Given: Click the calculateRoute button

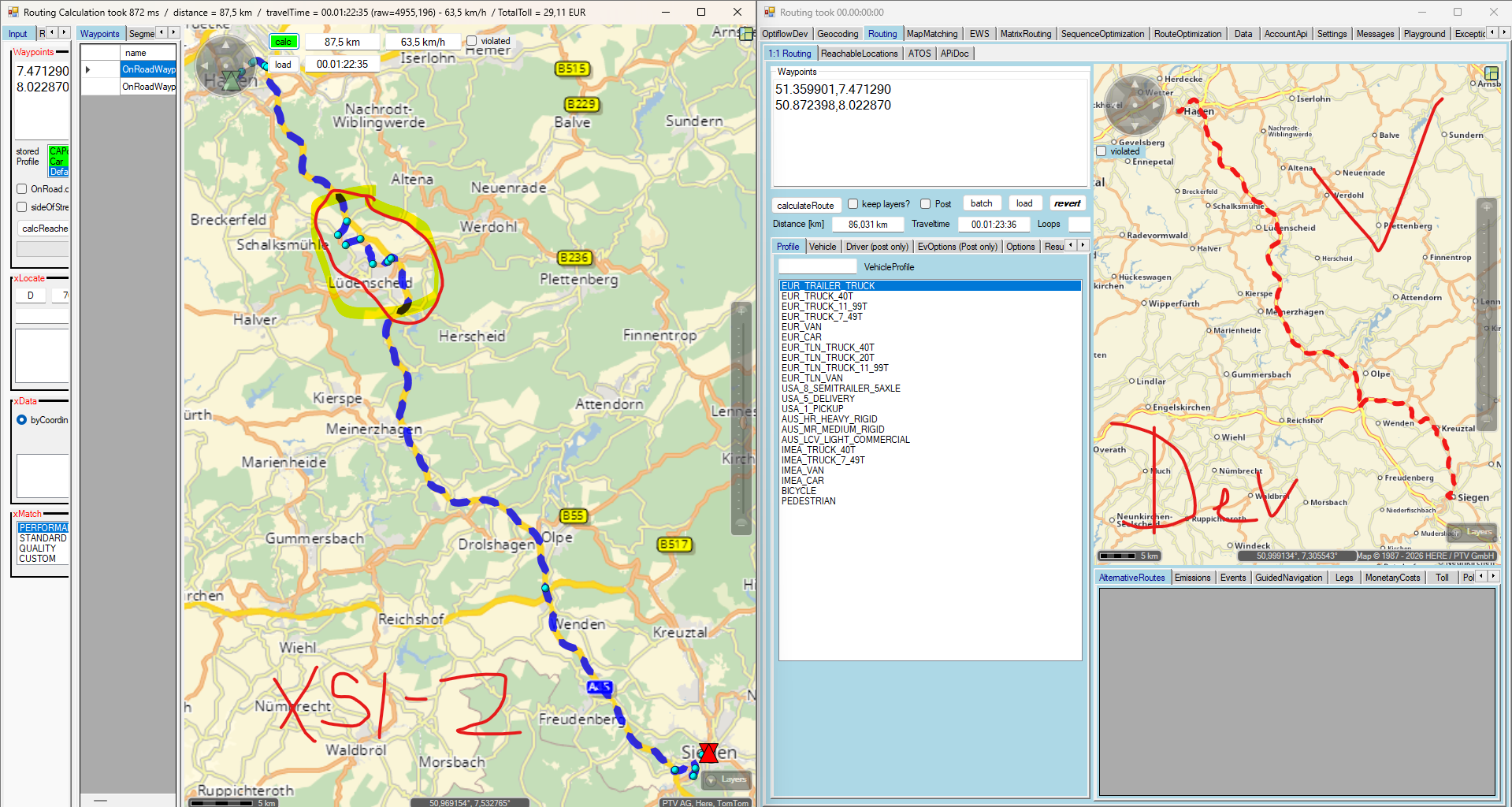Looking at the screenshot, I should pos(804,205).
